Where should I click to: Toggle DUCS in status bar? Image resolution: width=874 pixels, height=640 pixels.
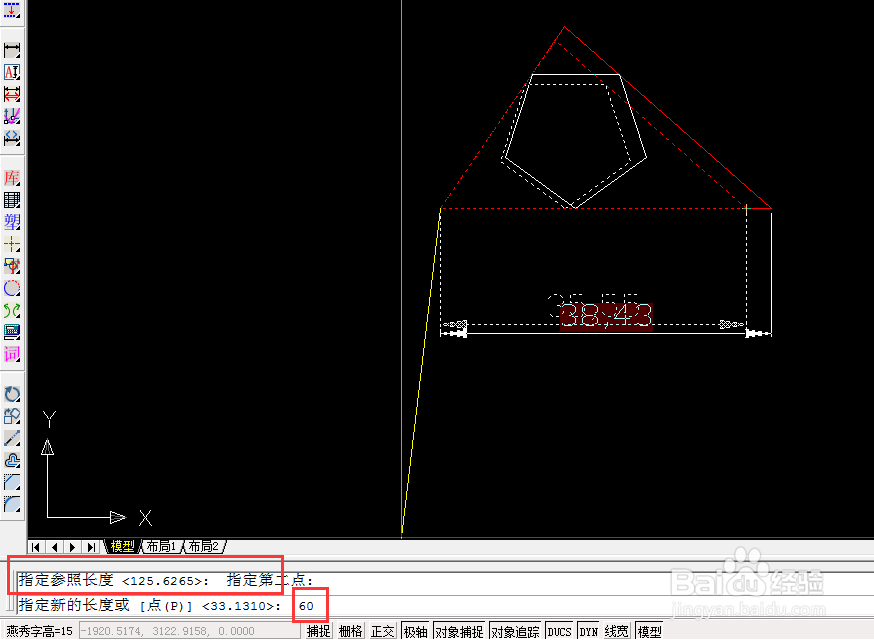click(560, 631)
